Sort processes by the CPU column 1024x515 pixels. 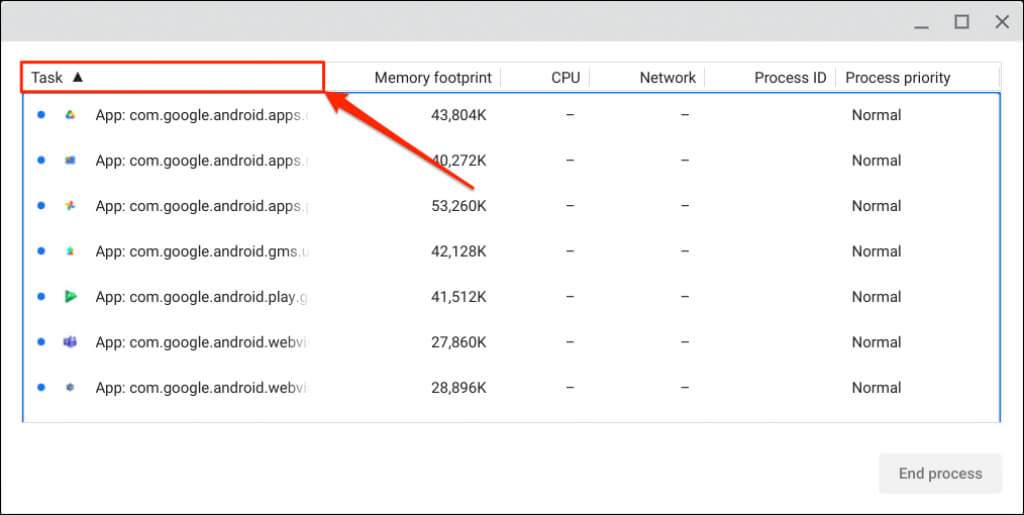(x=565, y=77)
